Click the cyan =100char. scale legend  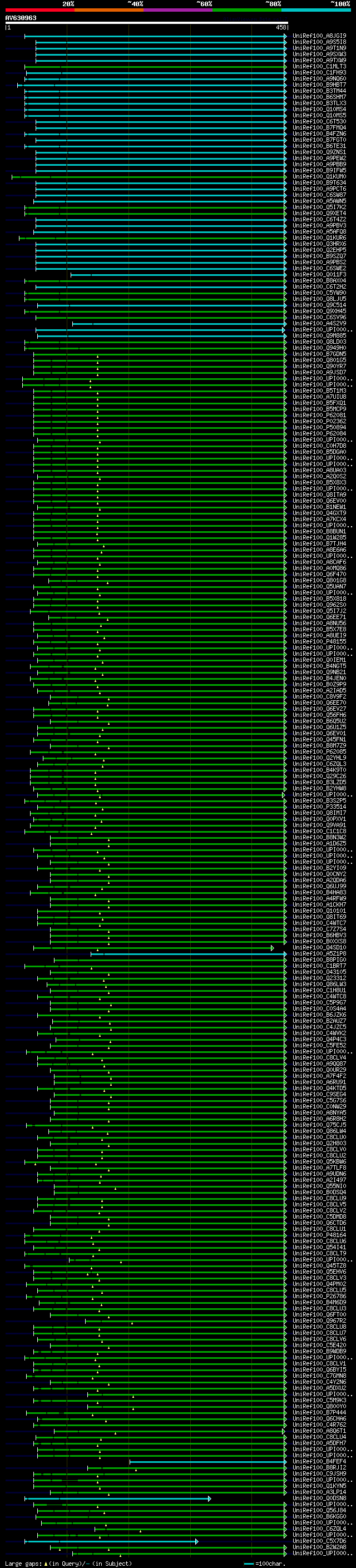click(x=264, y=1564)
